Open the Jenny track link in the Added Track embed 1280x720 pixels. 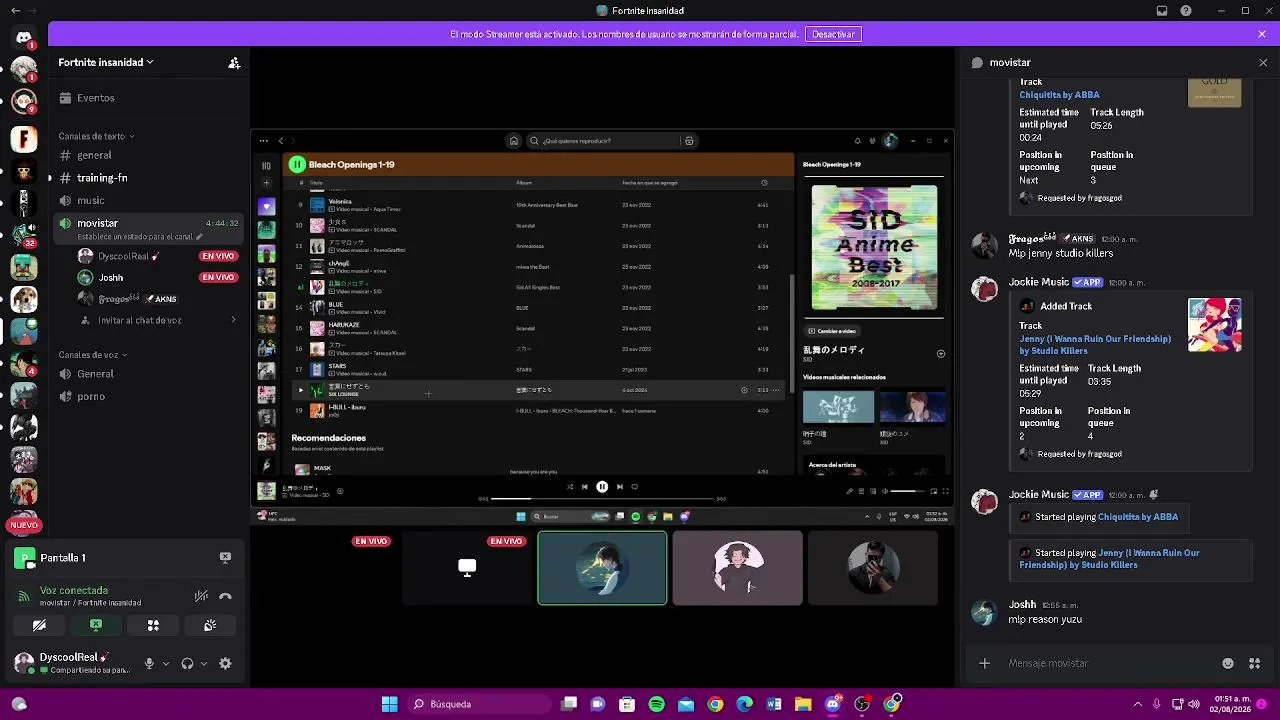[1095, 345]
